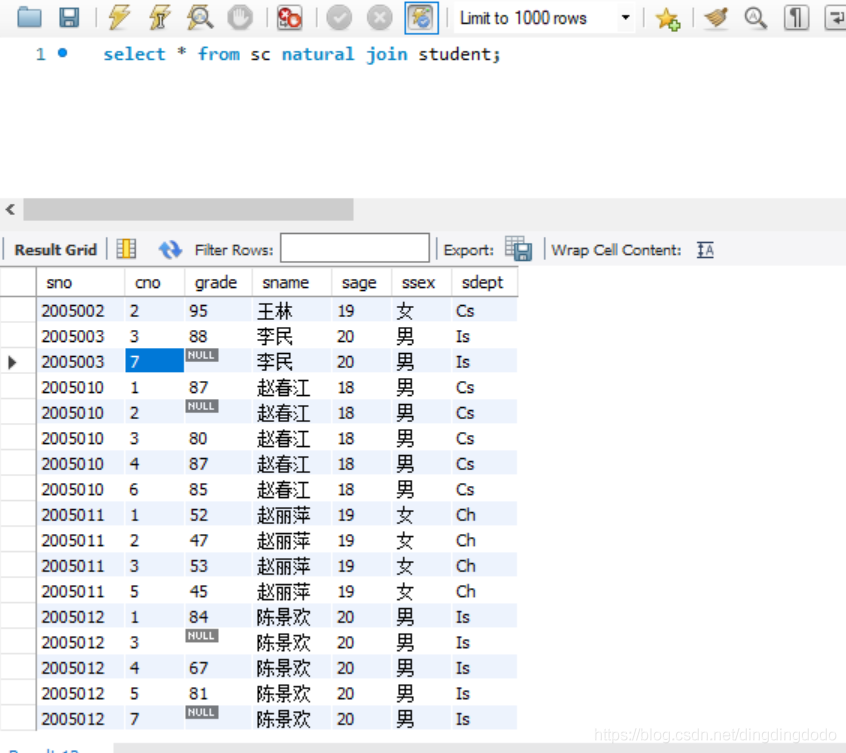Image resolution: width=846 pixels, height=753 pixels.
Task: Select grade cell with value 95
Action: 218,310
